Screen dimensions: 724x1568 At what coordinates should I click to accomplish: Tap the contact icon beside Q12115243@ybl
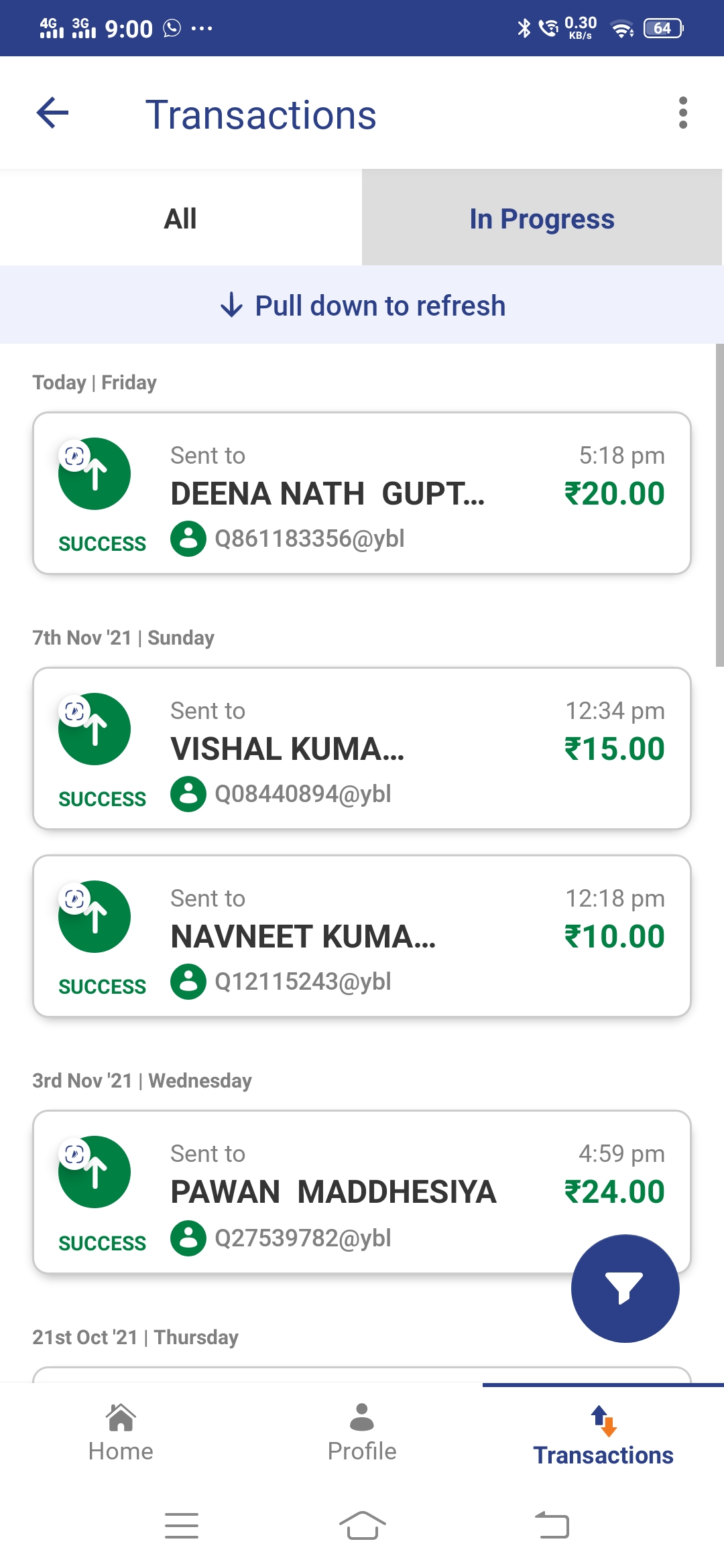click(188, 982)
